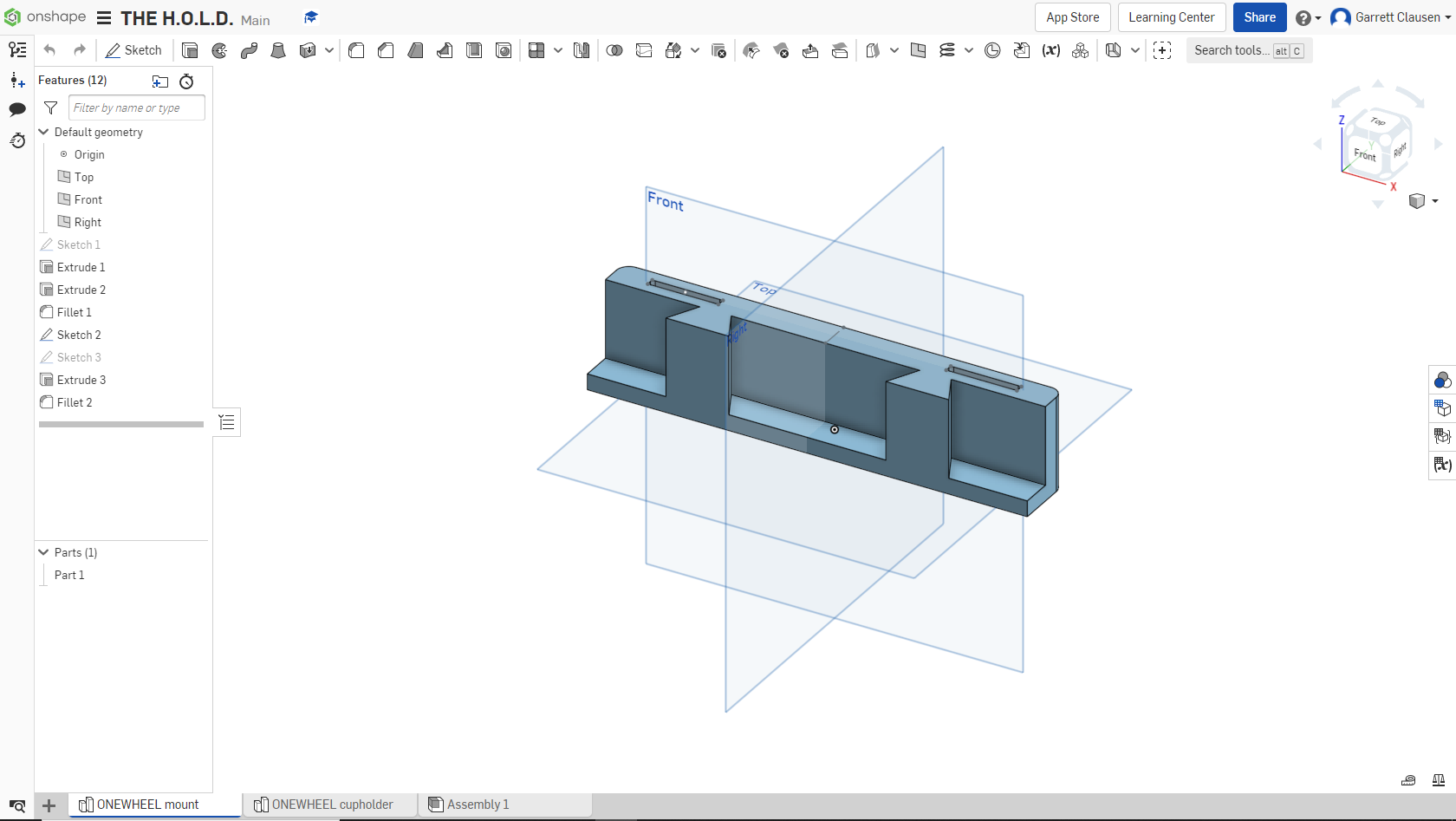The width and height of the screenshot is (1456, 821).
Task: Open dropdown next to Transform tool
Action: [x=695, y=50]
